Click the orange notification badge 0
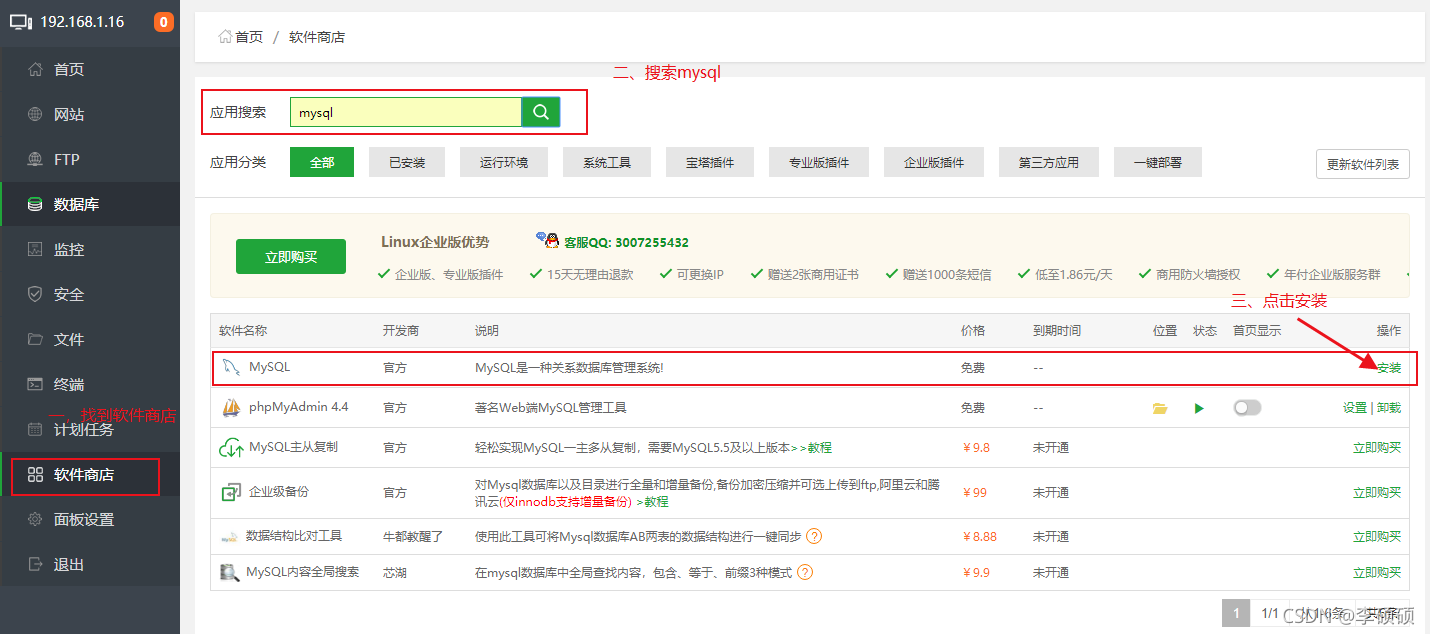Screen dimensions: 1430x634 click(164, 22)
